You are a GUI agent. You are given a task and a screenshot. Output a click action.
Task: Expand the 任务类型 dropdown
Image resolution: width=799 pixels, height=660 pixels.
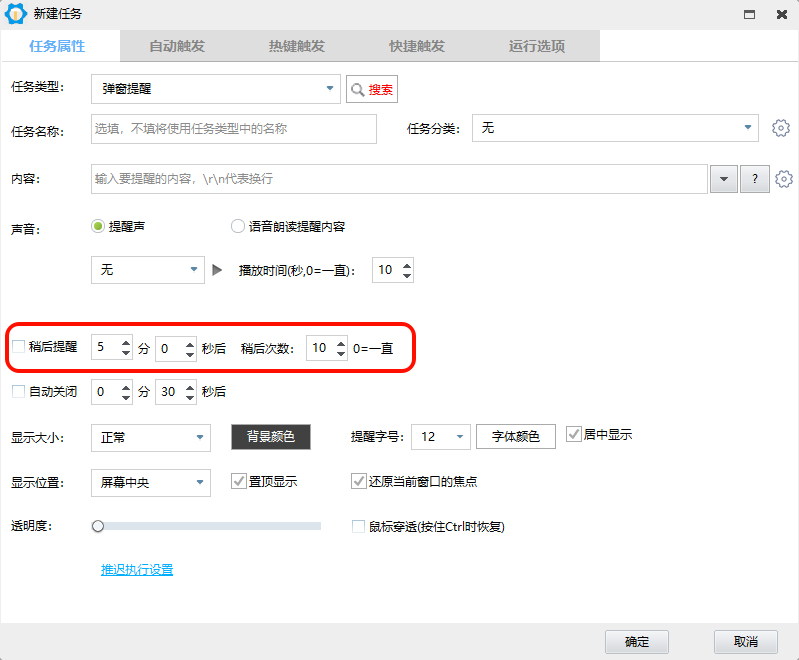(330, 89)
